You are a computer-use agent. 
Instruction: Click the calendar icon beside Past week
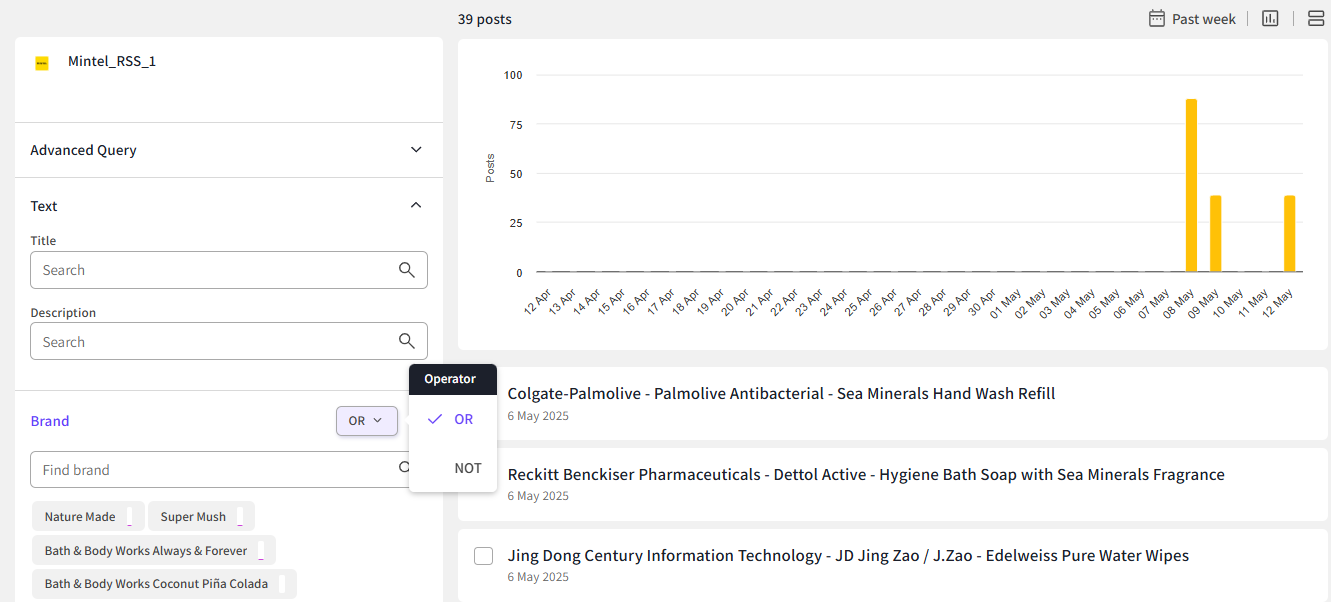tap(1157, 18)
